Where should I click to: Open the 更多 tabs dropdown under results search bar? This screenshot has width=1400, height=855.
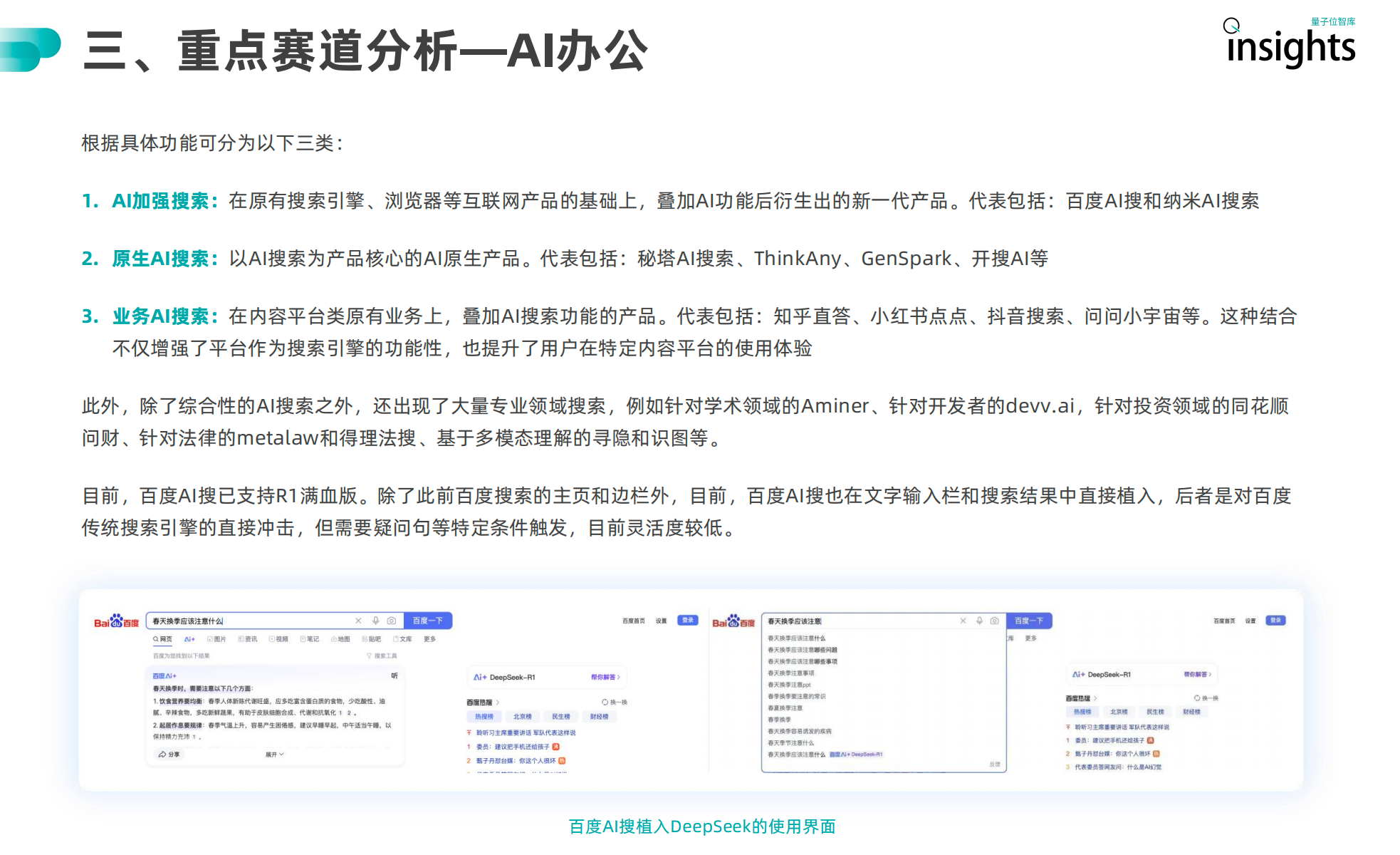coord(429,639)
